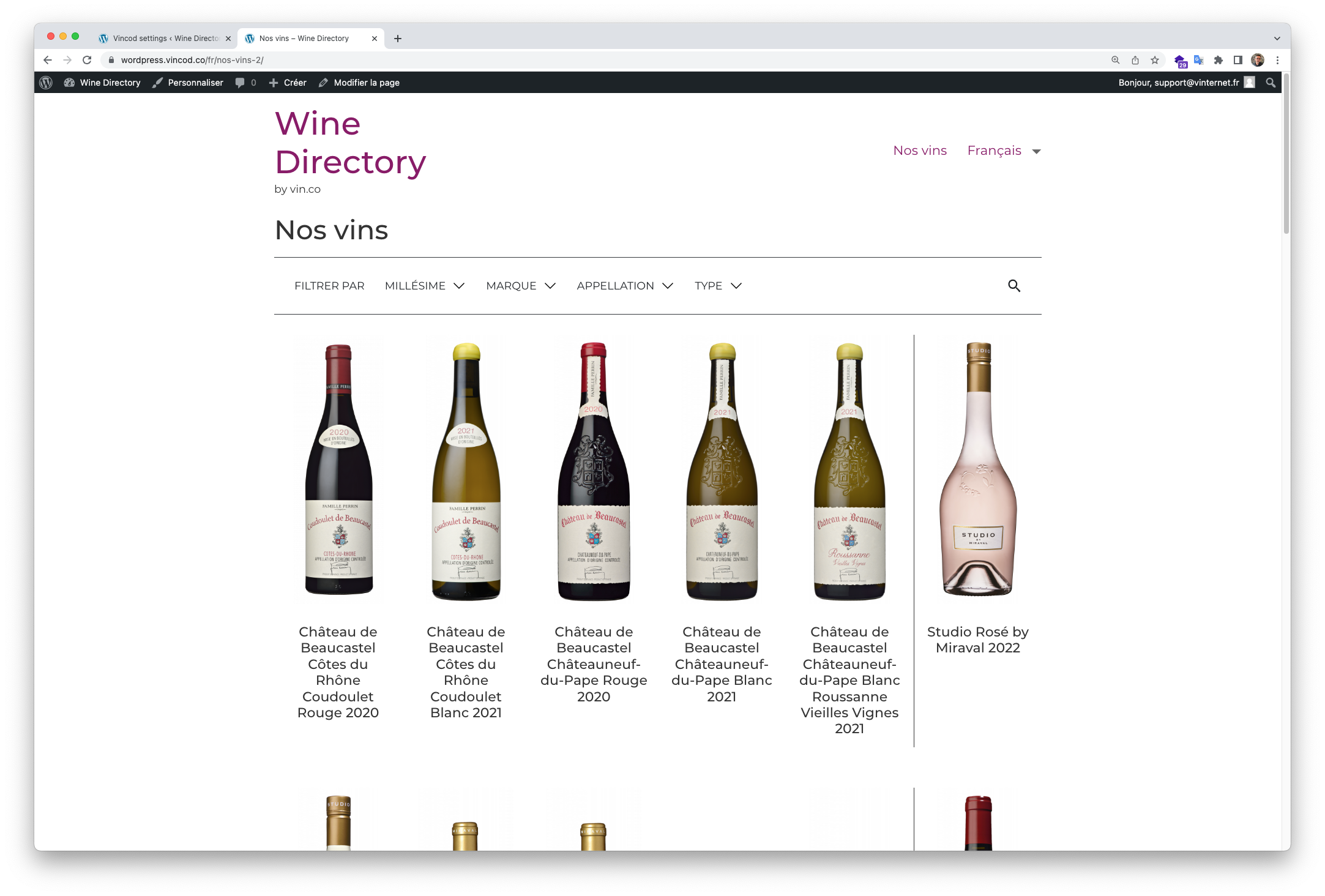
Task: Open the Google Translate extension icon
Action: 1199,60
